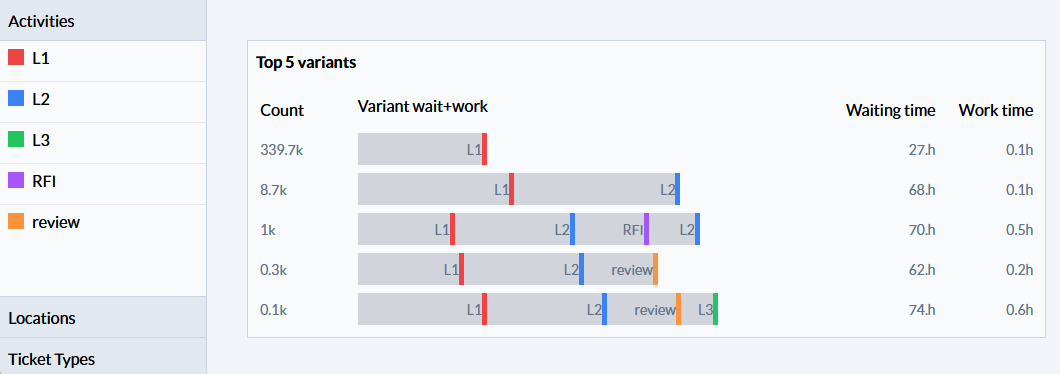The height and width of the screenshot is (374, 1060).
Task: Select the 0.1k variant count cell
Action: pyautogui.click(x=274, y=310)
